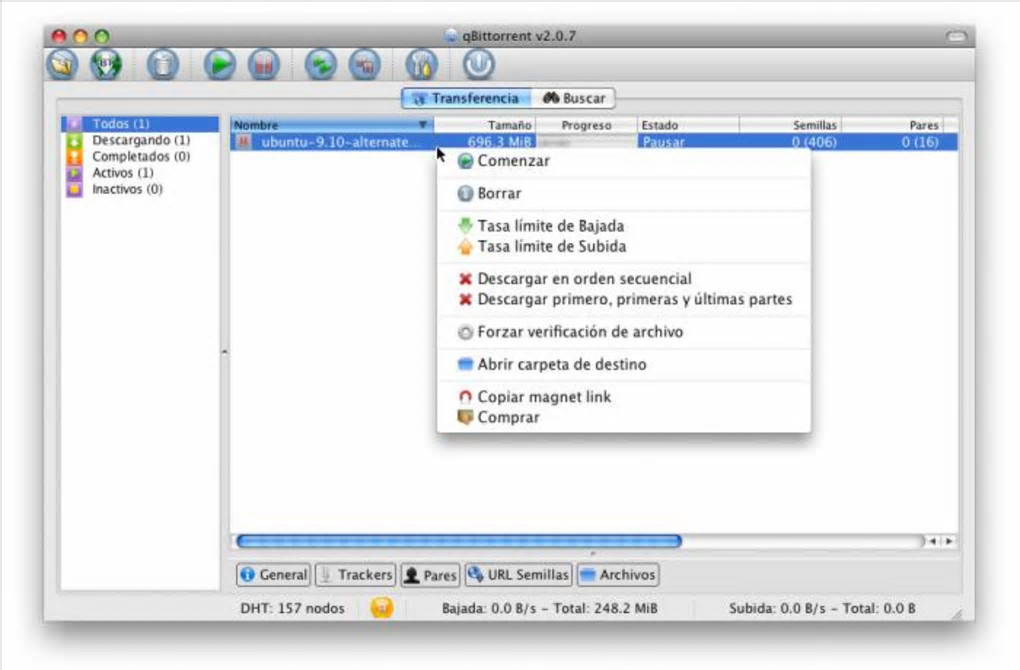Open General properties button

point(274,574)
